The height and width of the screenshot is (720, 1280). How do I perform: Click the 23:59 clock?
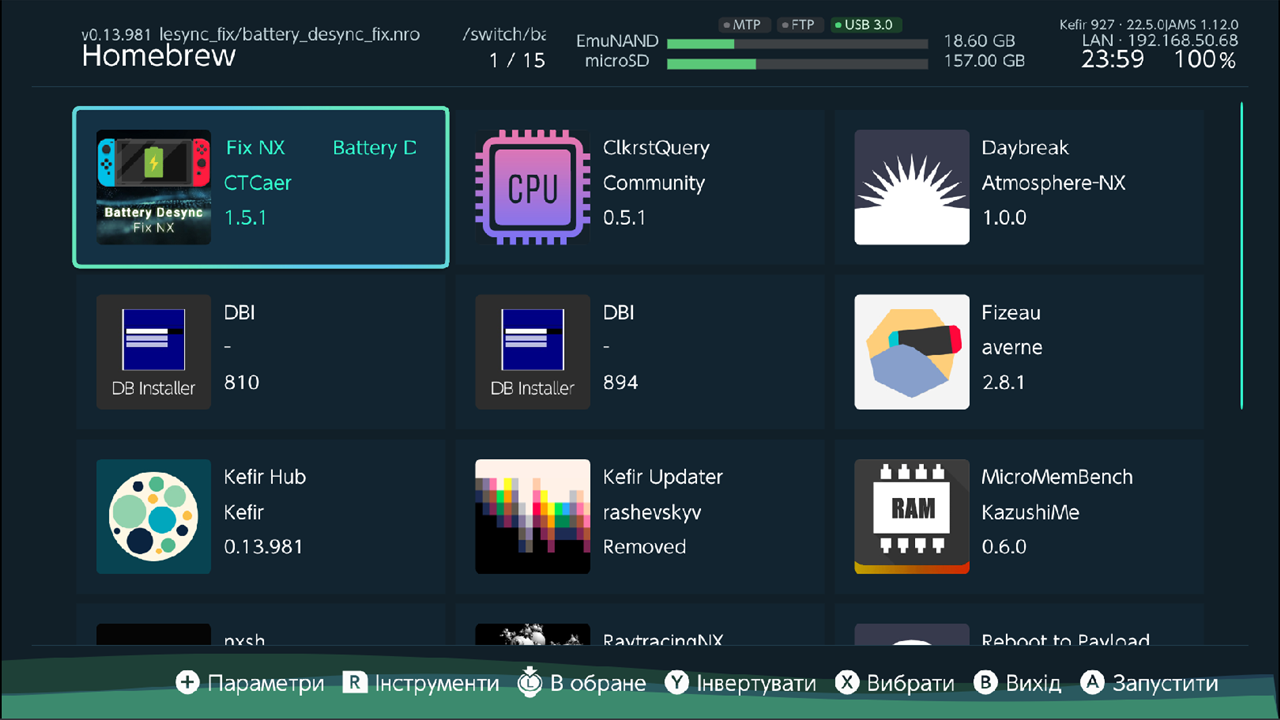click(1113, 60)
